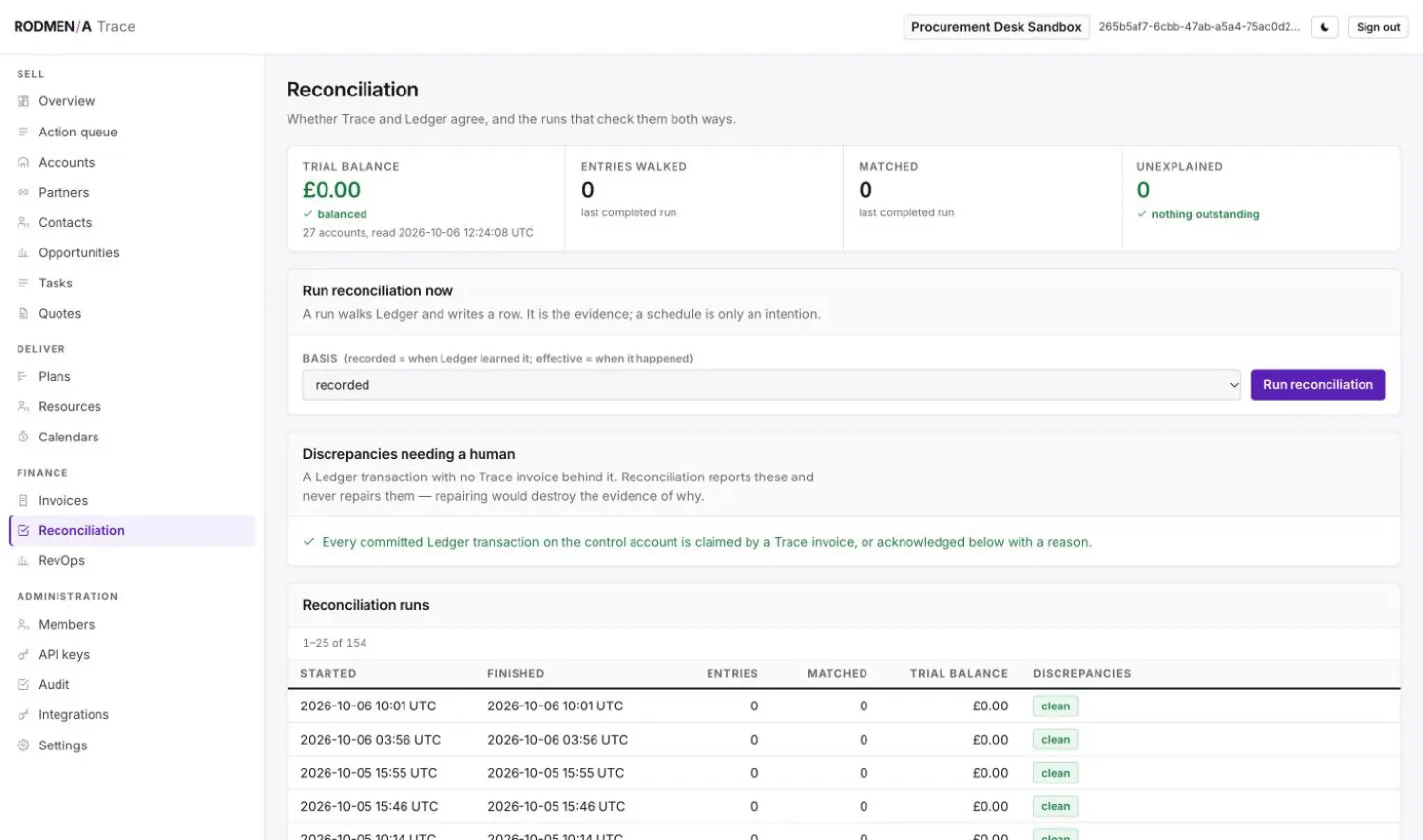Click the Contacts person icon
Screen dimensions: 1423x840
[x=23, y=222]
